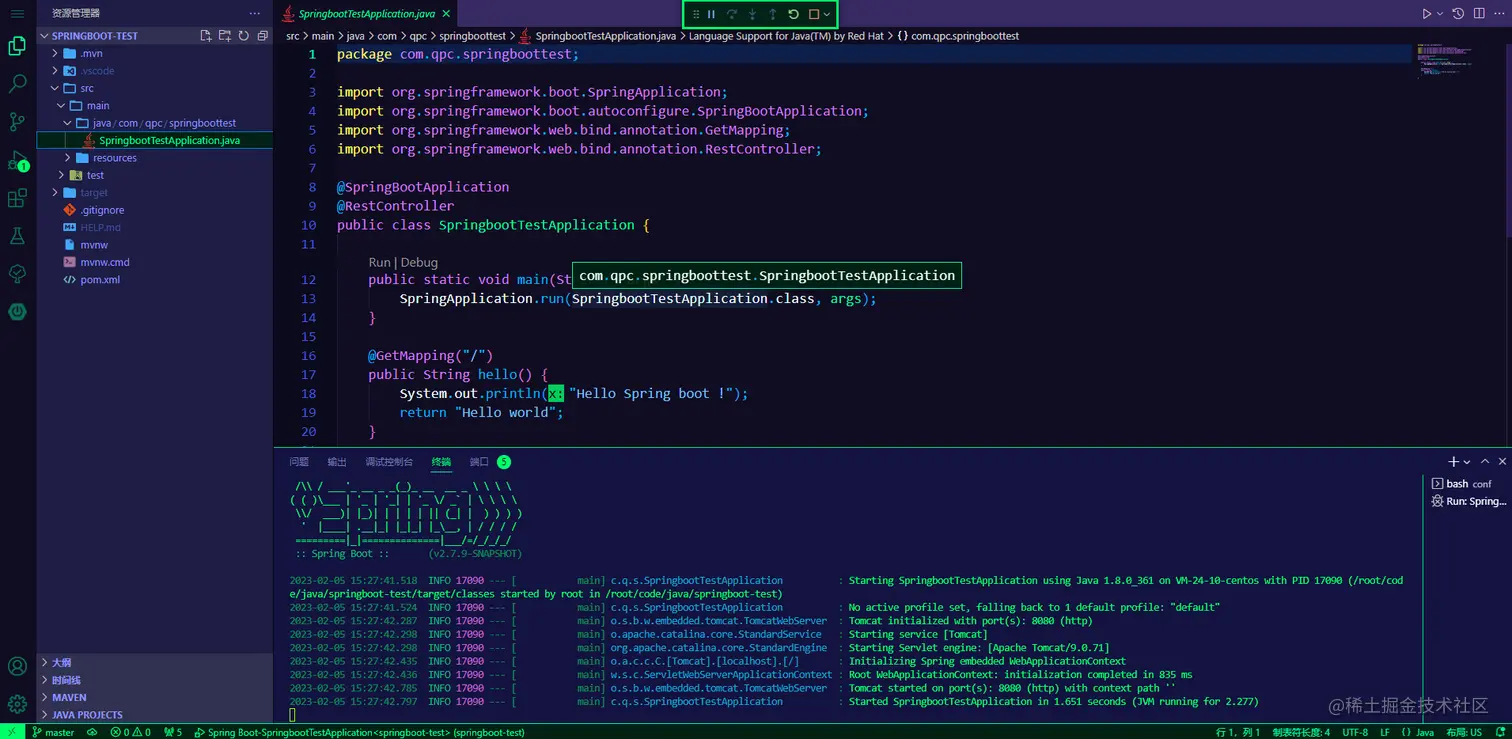Click the Debug CodeLens above main method

419,263
